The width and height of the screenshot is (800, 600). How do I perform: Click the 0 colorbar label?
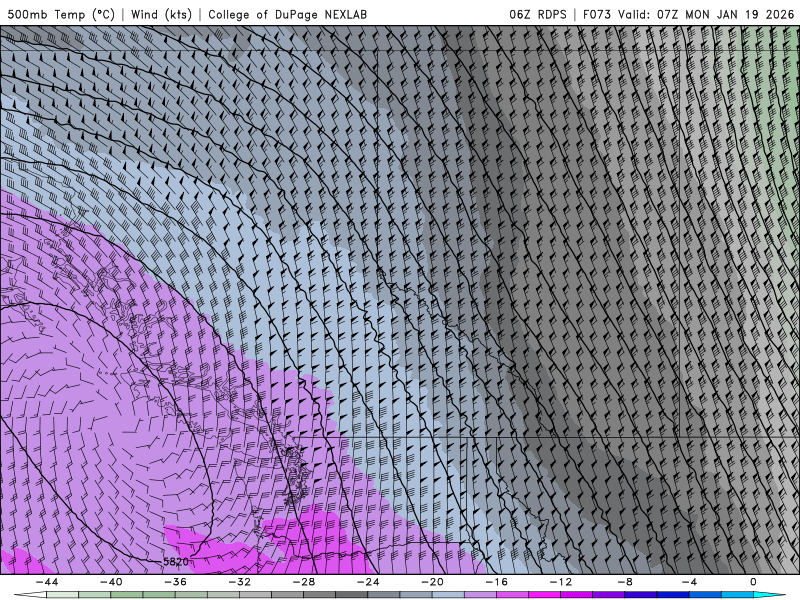[754, 582]
